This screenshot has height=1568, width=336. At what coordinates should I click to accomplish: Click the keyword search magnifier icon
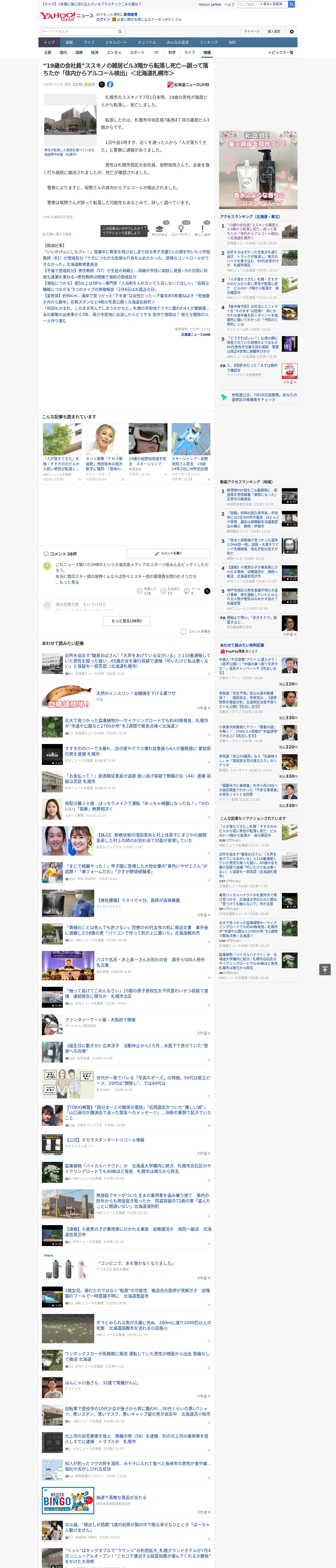(x=120, y=32)
